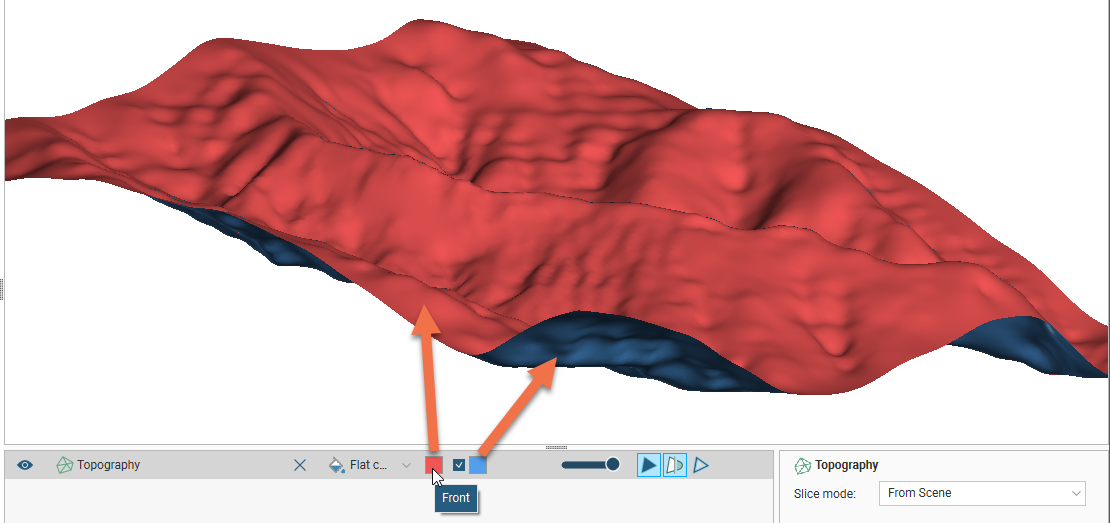Viewport: 1110px width, 523px height.
Task: Click the Topography icon in the properties panel
Action: coord(802,465)
